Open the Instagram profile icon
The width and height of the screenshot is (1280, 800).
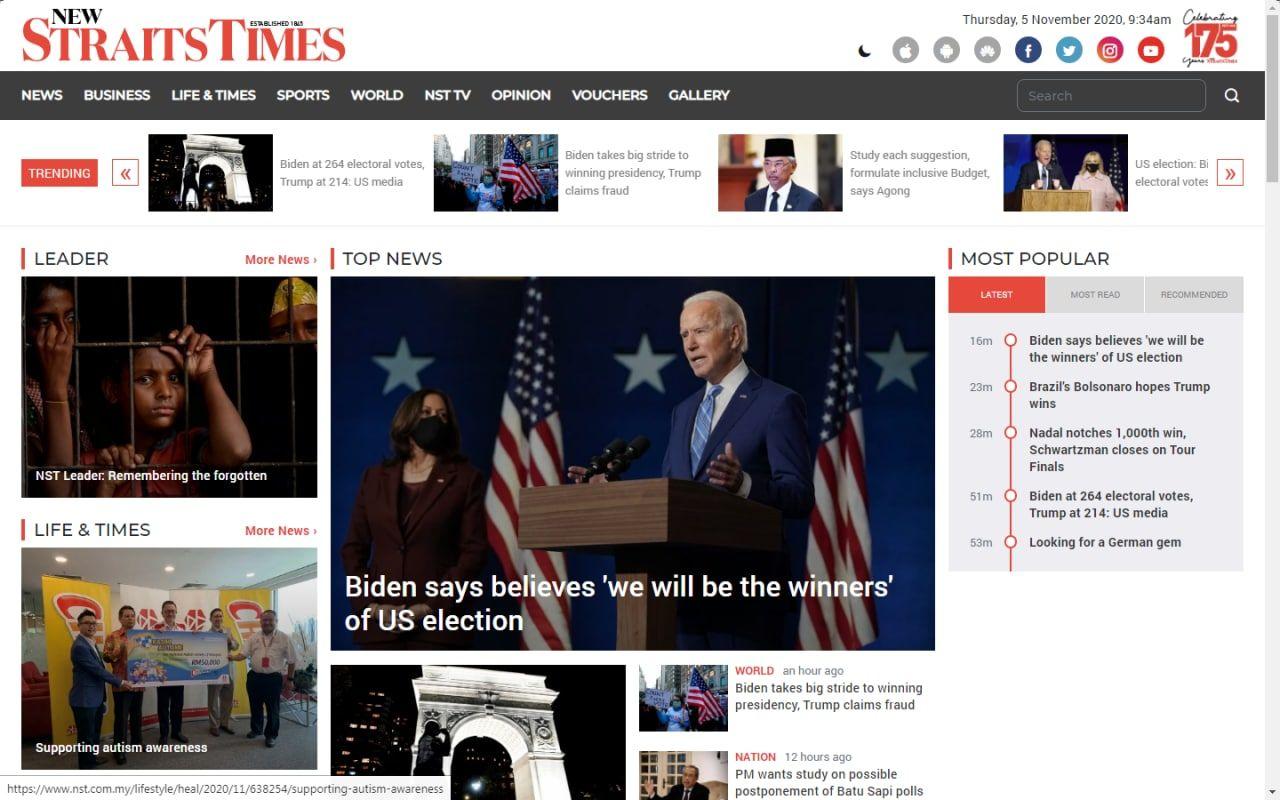(x=1110, y=50)
